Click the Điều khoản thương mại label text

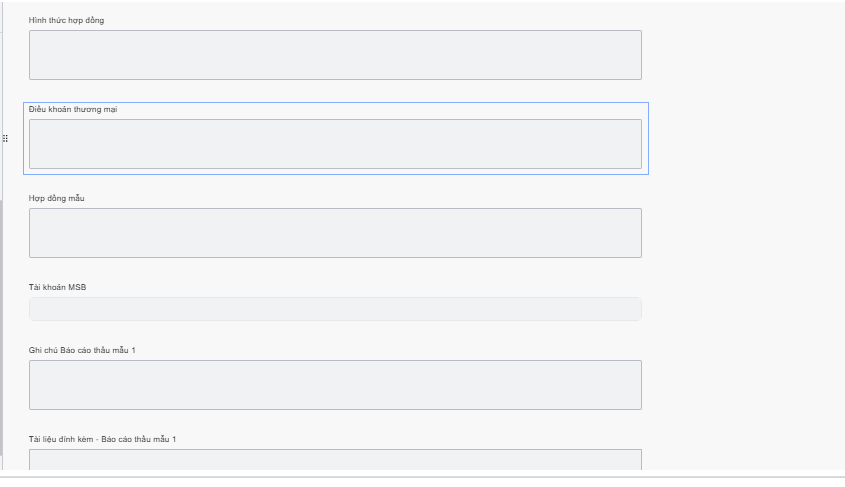[73, 109]
